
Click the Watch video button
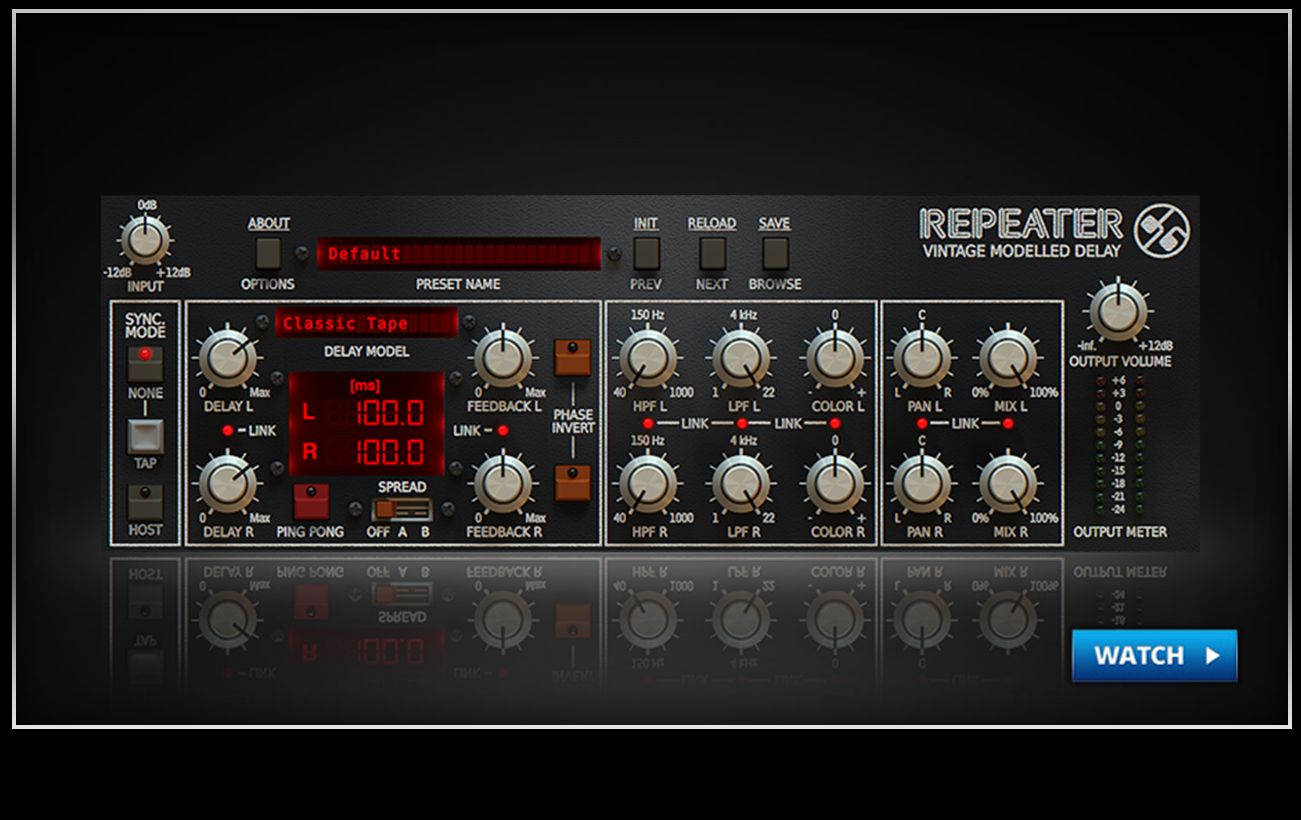click(x=1154, y=656)
